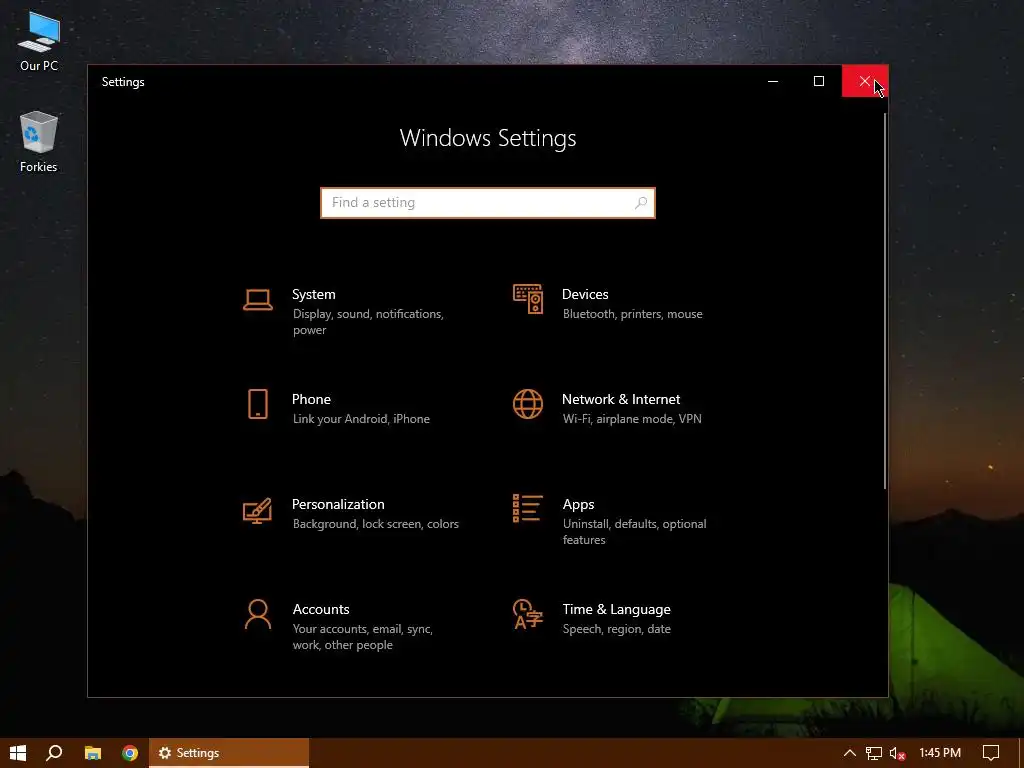Click the Devices heading text
1024x768 pixels.
[x=585, y=295]
